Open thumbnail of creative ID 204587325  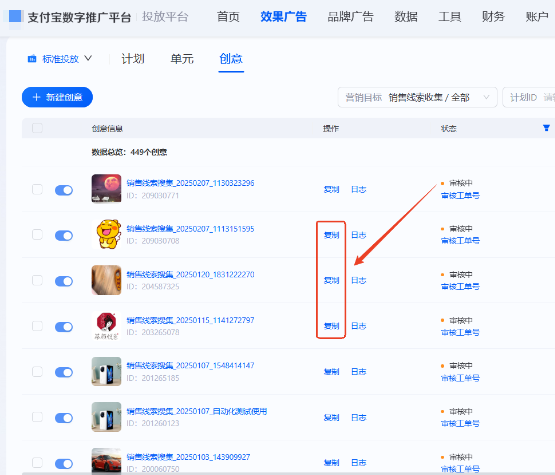pos(106,280)
